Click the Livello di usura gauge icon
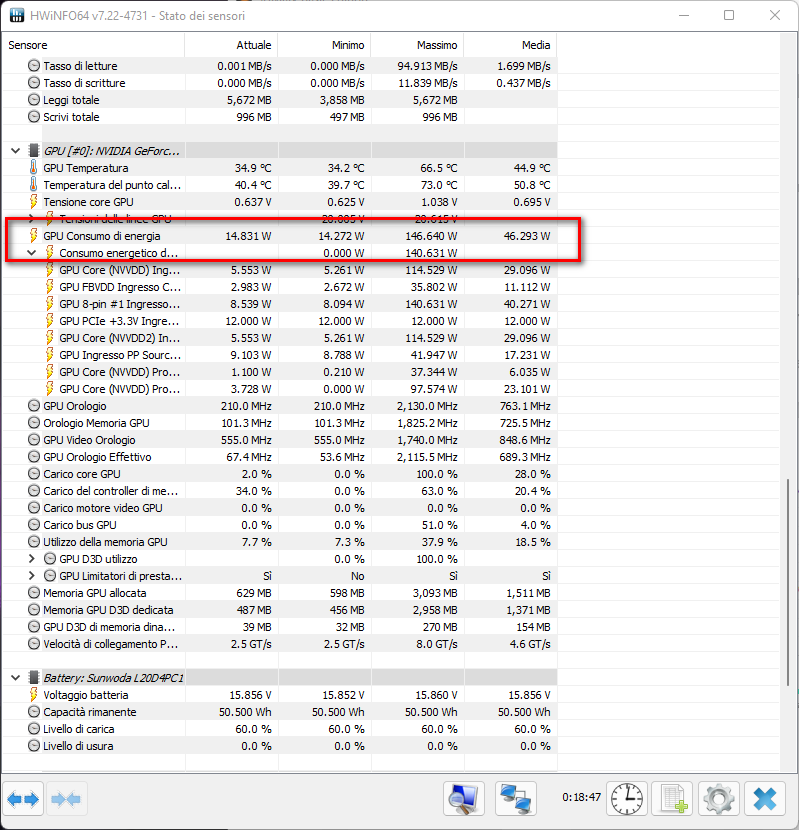Viewport: 799px width, 830px height. pos(34,746)
